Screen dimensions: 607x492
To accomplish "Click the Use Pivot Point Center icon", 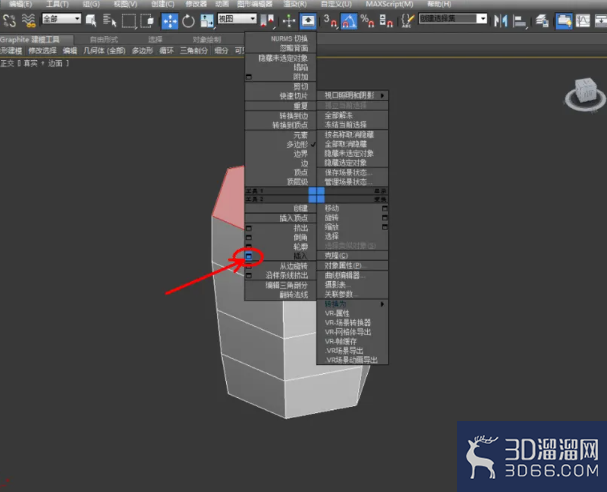I will (267, 21).
